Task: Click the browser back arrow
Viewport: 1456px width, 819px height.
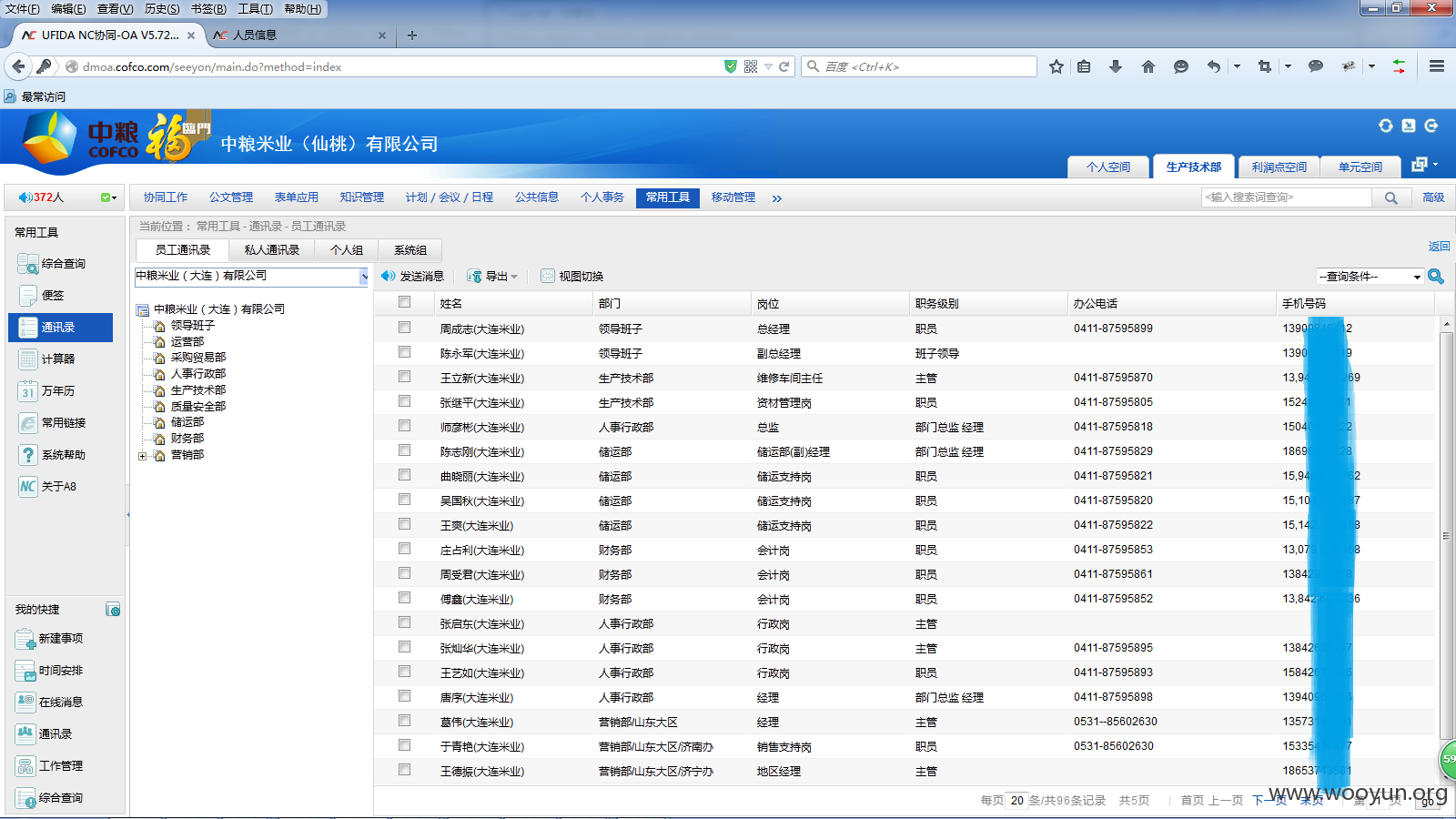Action: pos(18,66)
